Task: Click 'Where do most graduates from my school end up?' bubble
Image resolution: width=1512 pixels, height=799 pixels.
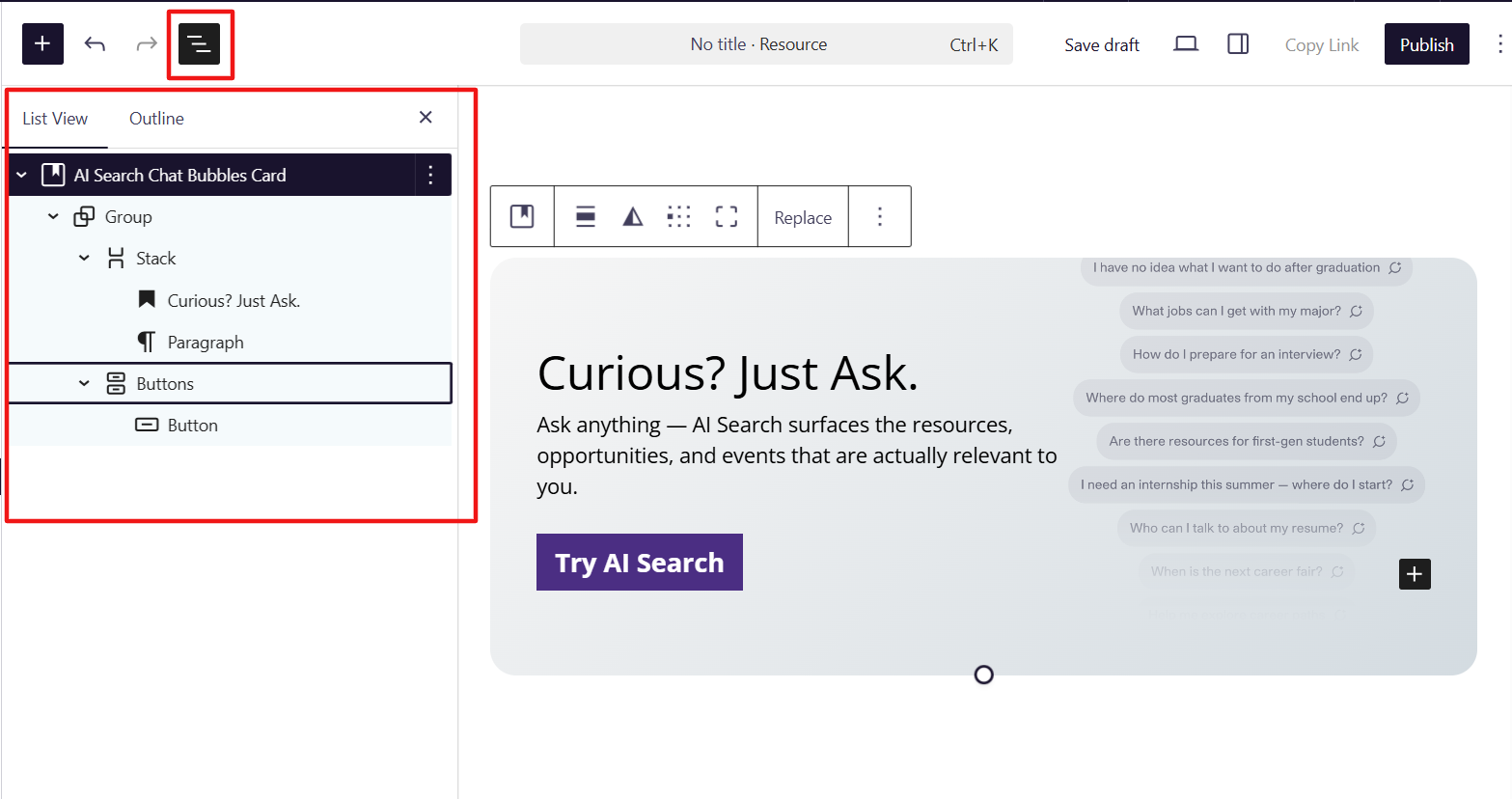Action: point(1247,398)
